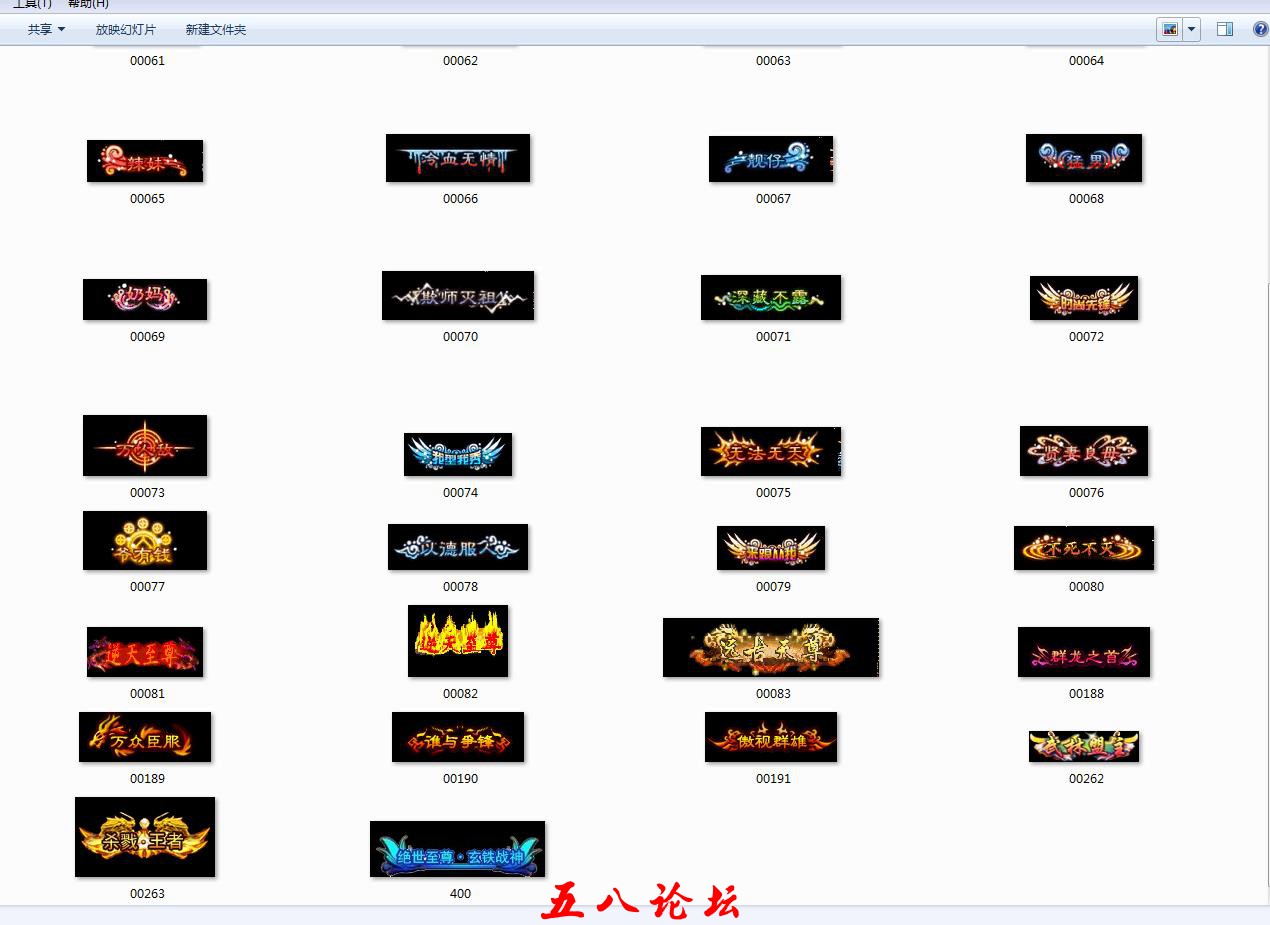Select the wide 00083 thumbnail
This screenshot has height=925, width=1270.
(x=771, y=647)
